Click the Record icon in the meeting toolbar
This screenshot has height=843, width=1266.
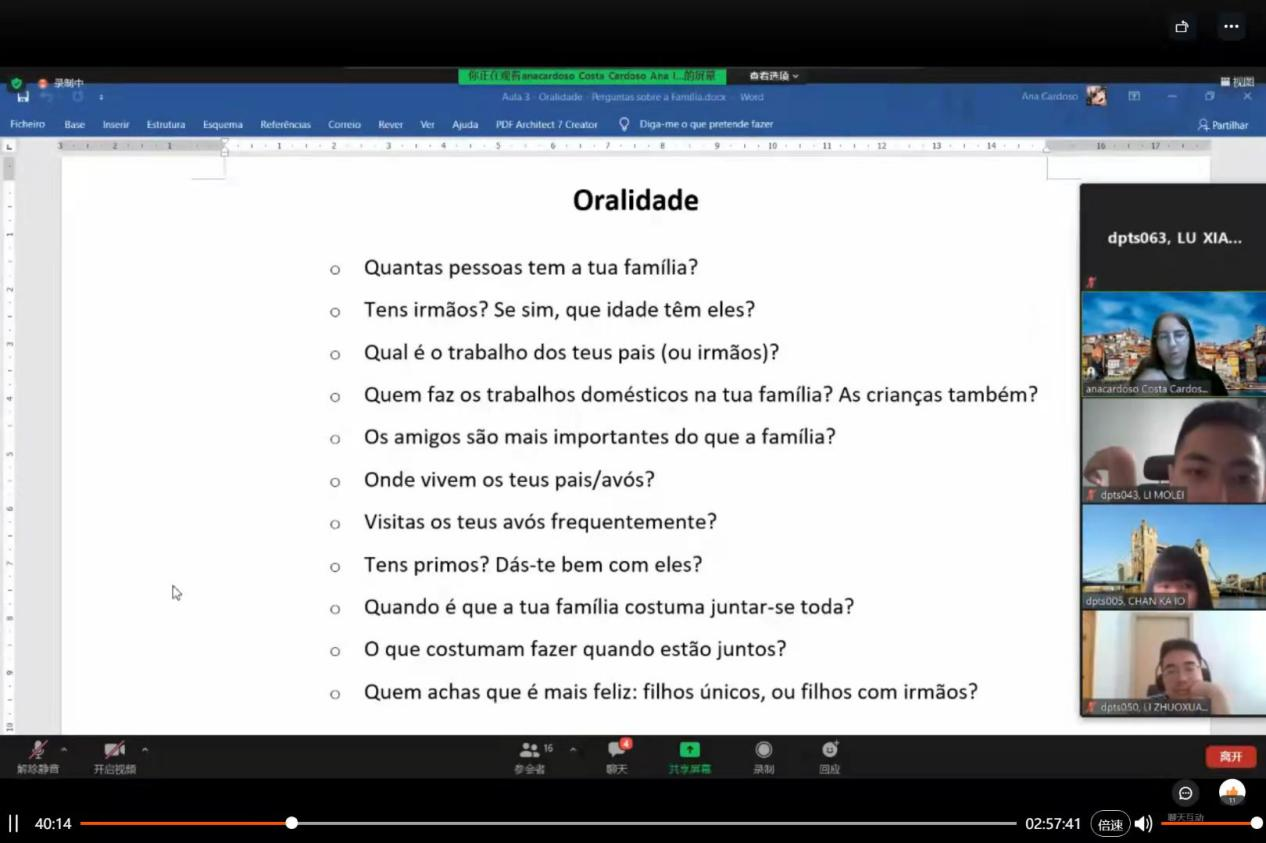pyautogui.click(x=764, y=750)
